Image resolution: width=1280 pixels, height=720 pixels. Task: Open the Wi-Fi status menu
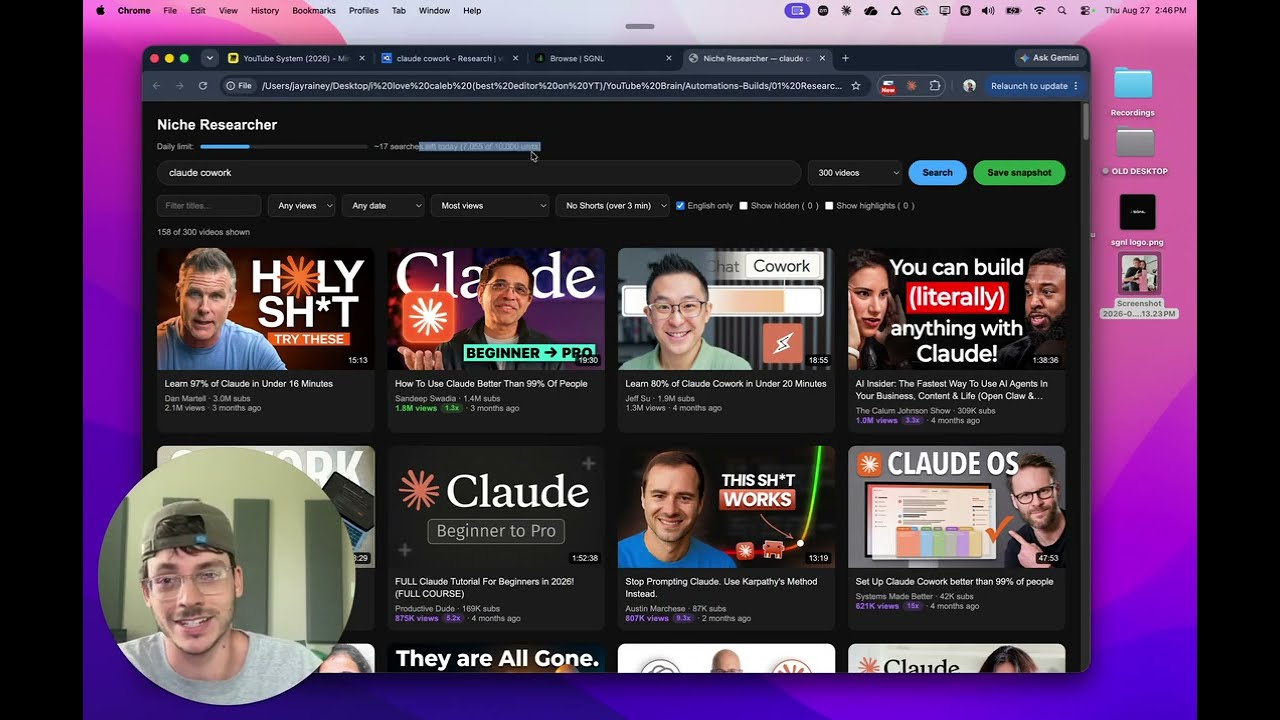(1039, 10)
